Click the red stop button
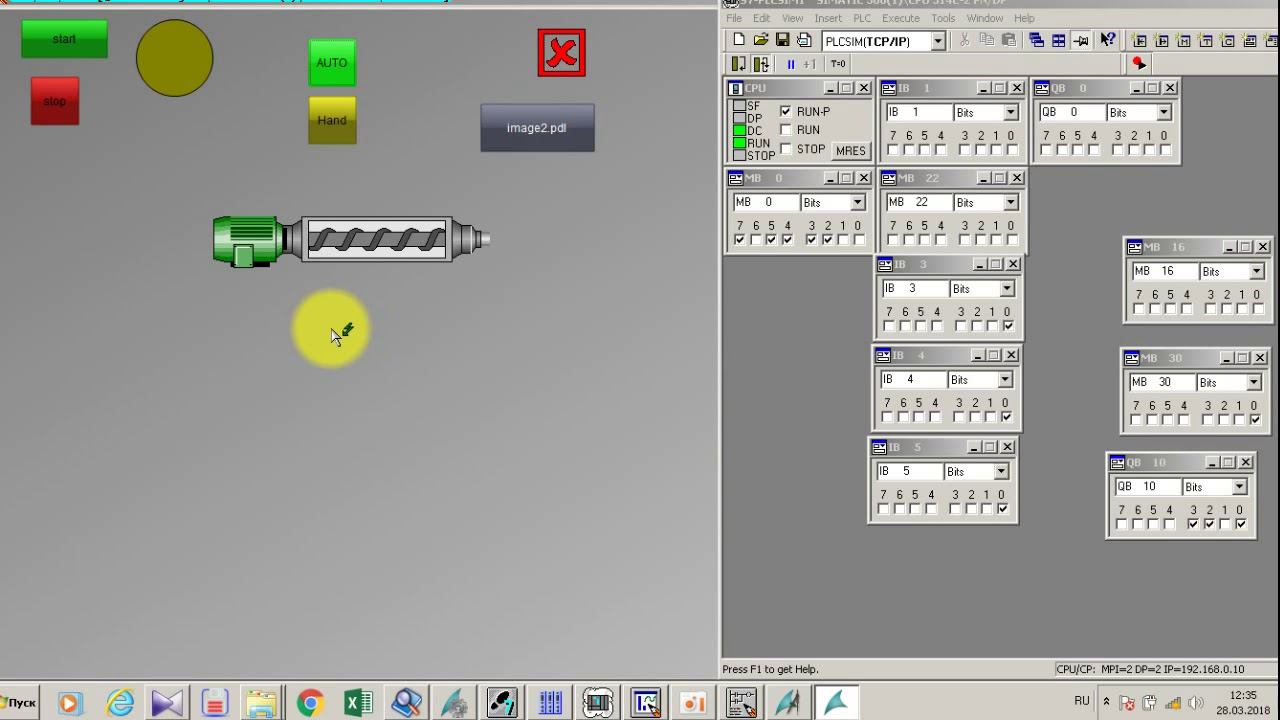The image size is (1280, 720). (55, 101)
